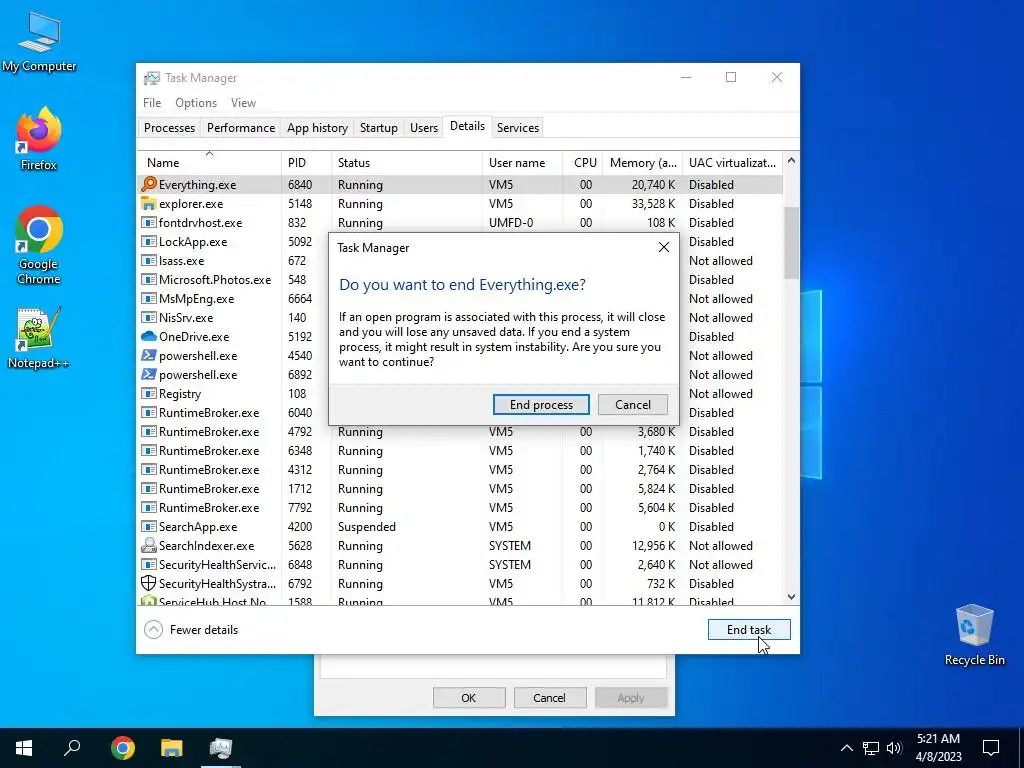Viewport: 1024px width, 768px height.
Task: Switch to the App history tab
Action: [x=317, y=128]
